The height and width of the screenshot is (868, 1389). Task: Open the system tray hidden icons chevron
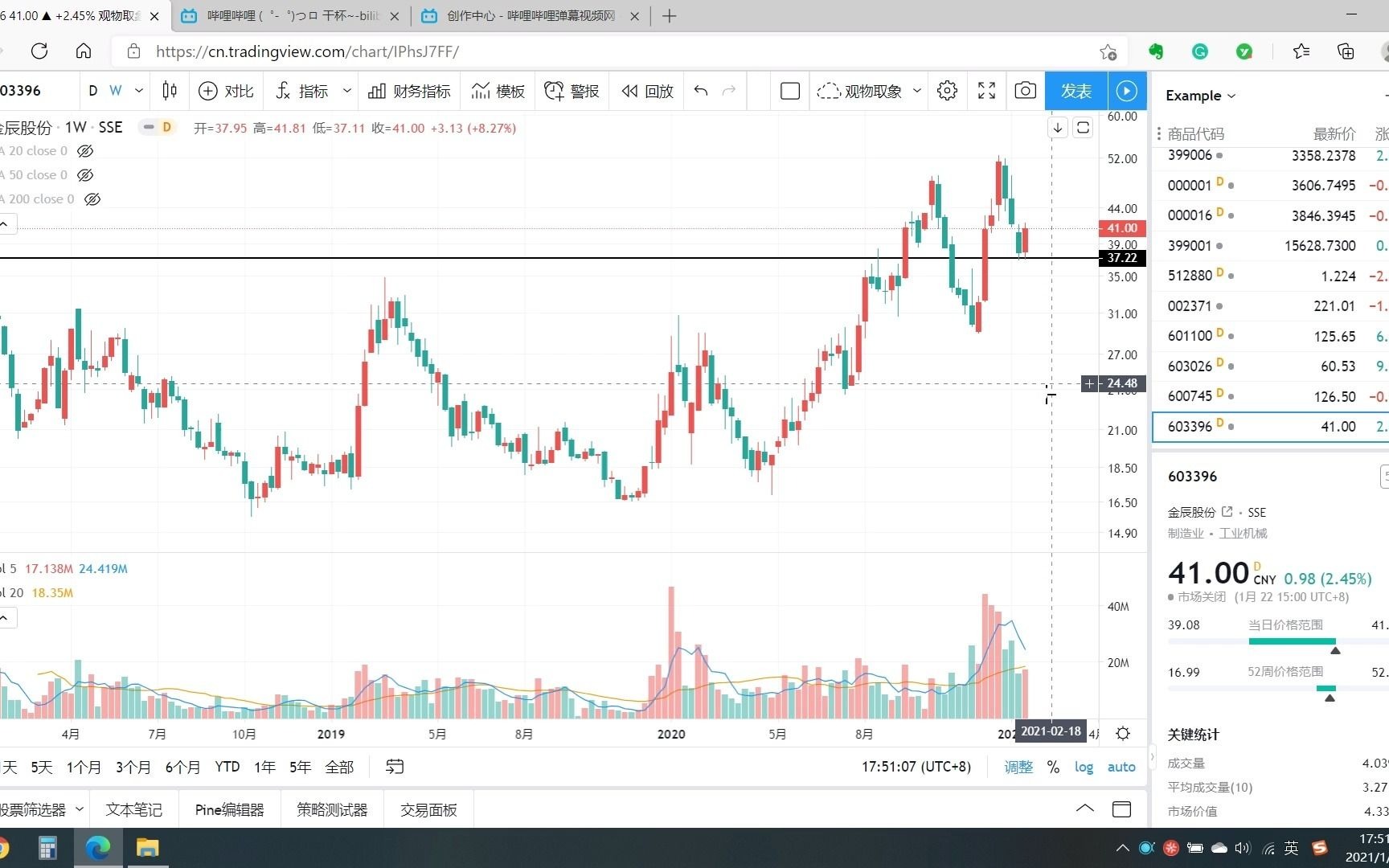point(1122,848)
